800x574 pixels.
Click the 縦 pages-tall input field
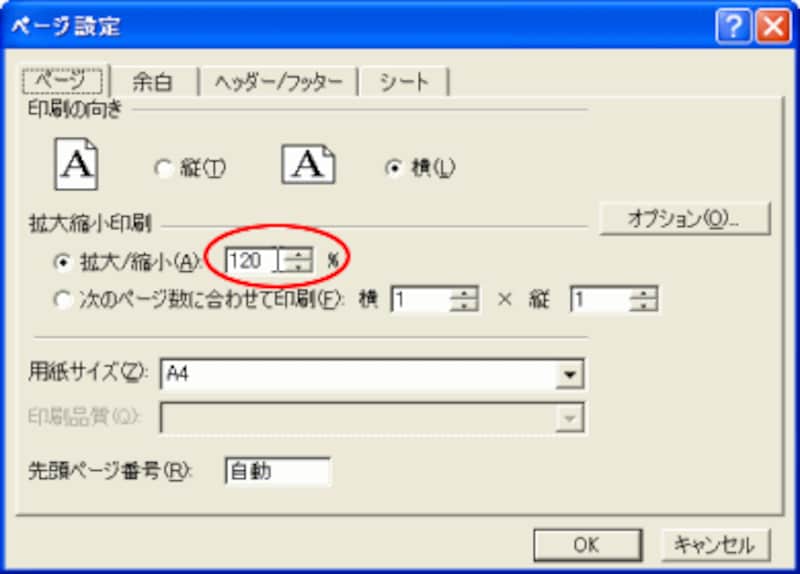pyautogui.click(x=599, y=299)
